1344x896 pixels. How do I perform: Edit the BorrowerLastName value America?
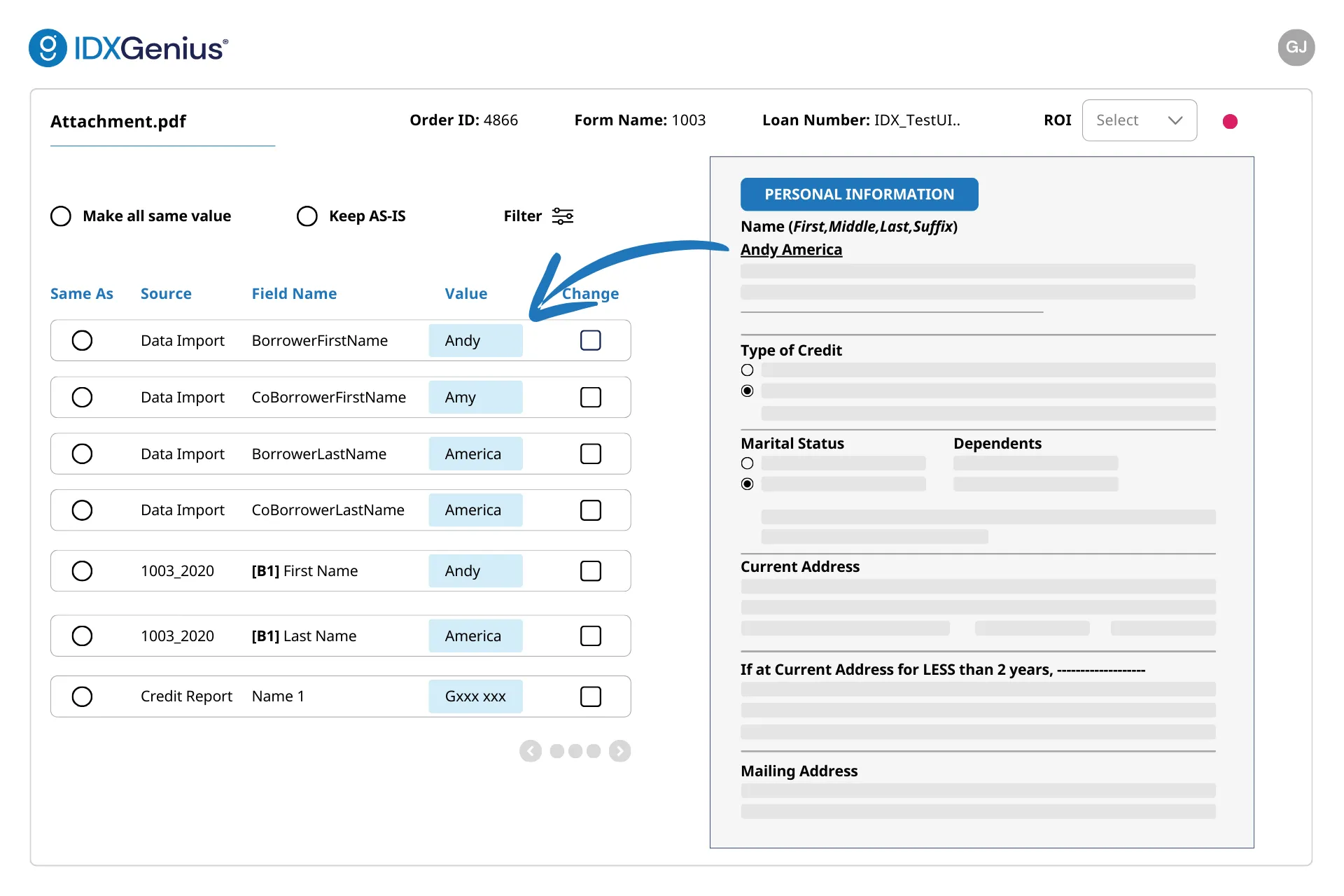(475, 454)
